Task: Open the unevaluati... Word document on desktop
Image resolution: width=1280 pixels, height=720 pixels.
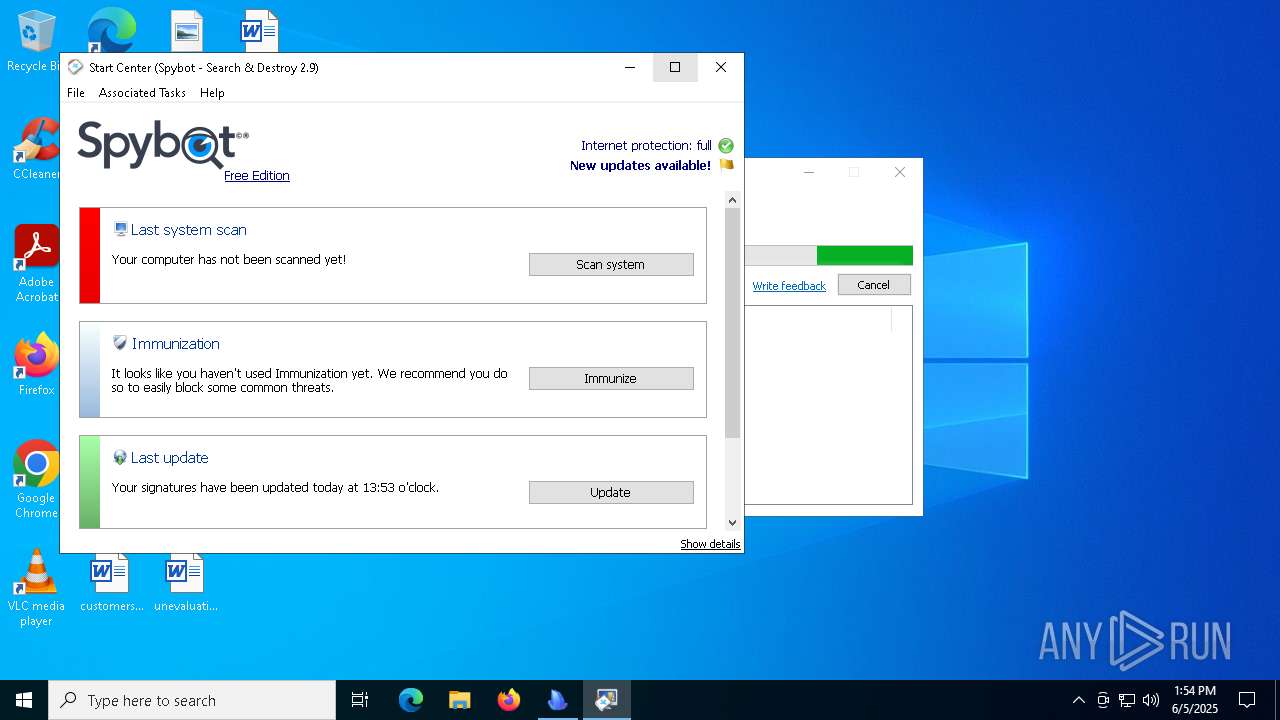Action: [185, 584]
